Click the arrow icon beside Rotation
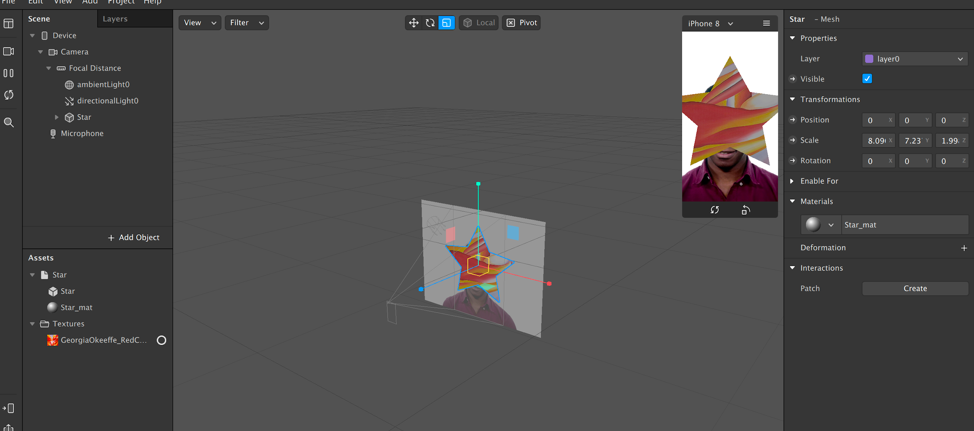The image size is (974, 431). pos(792,161)
